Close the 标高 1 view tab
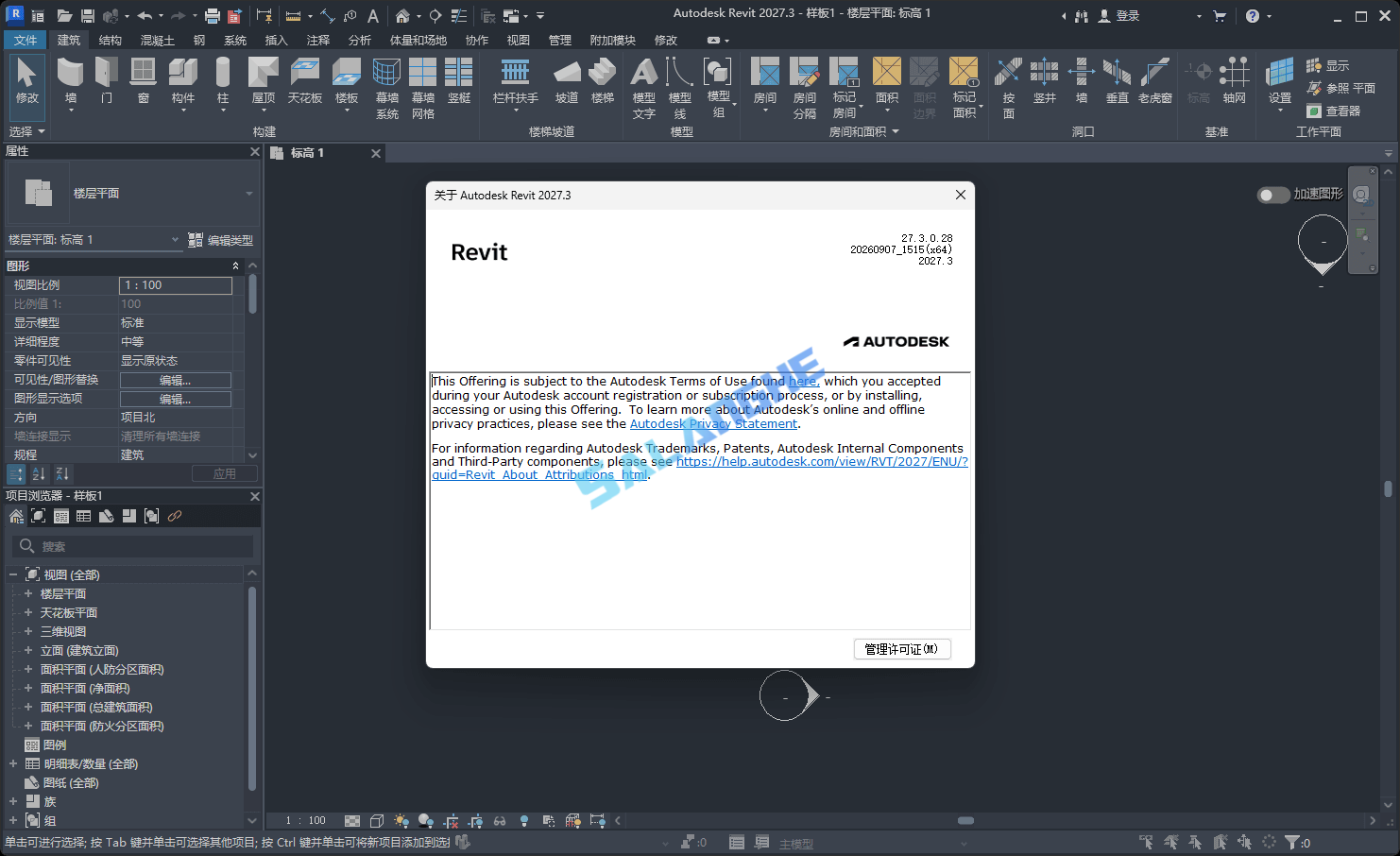This screenshot has height=856, width=1400. pos(376,153)
